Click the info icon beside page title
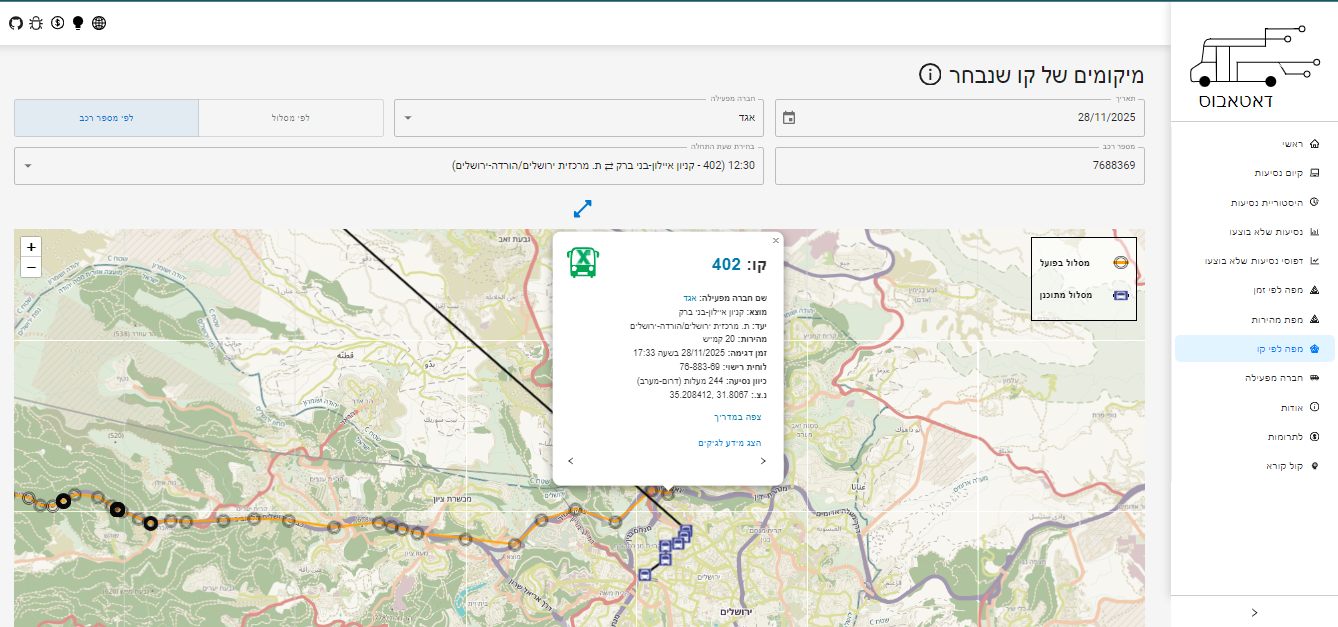 [x=930, y=75]
